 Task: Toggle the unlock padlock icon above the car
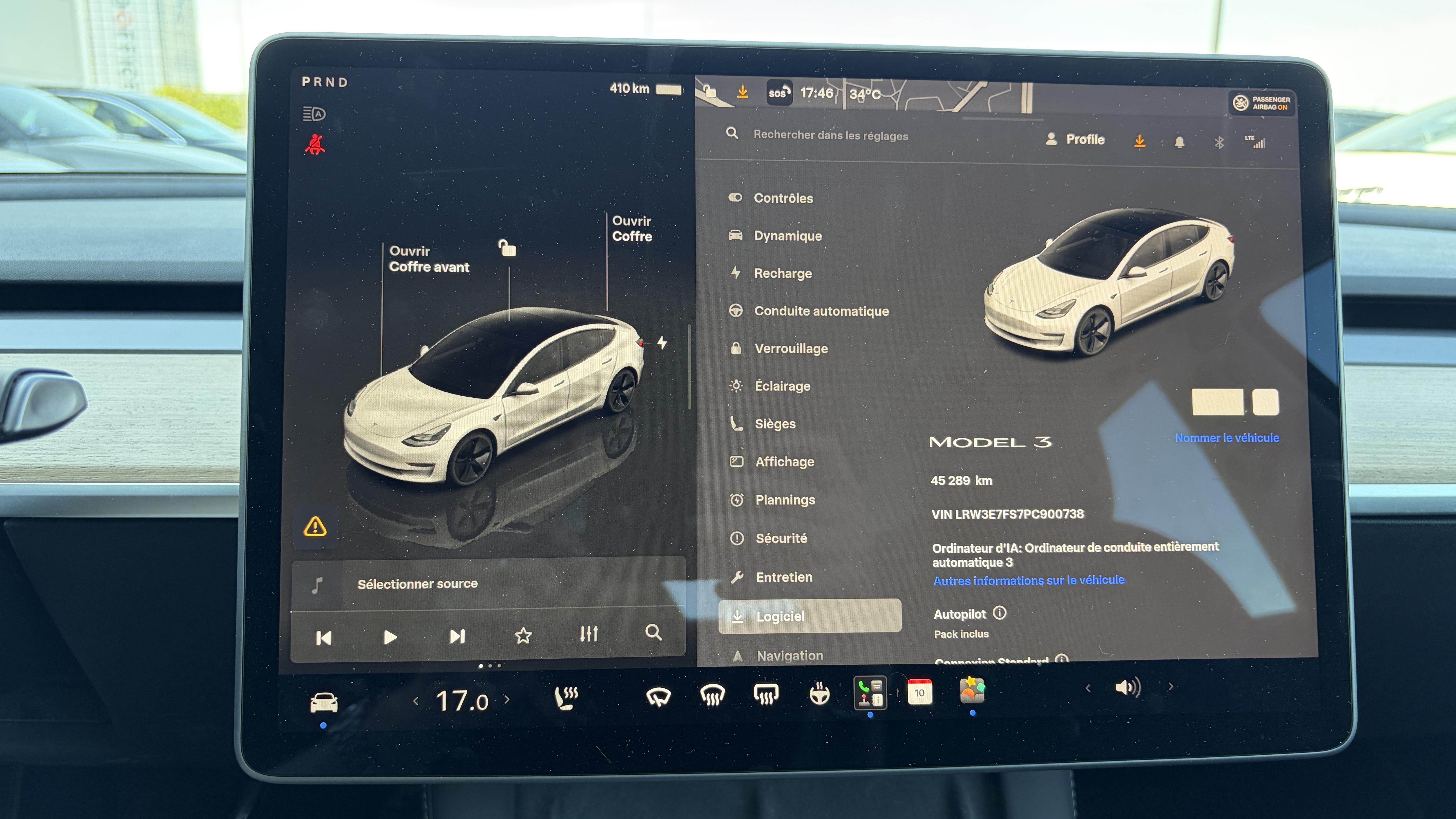[x=507, y=248]
